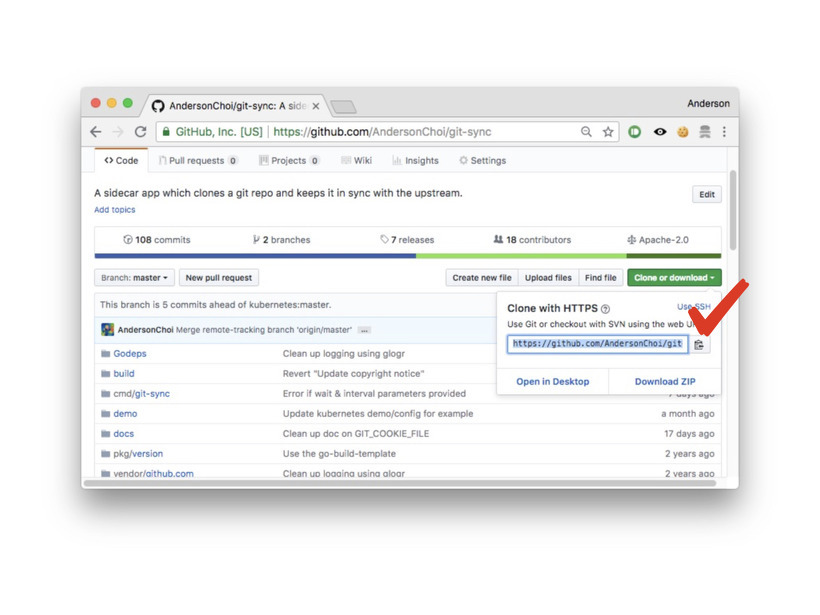Click the Godeps folder icon
The image size is (820, 615).
pos(106,354)
